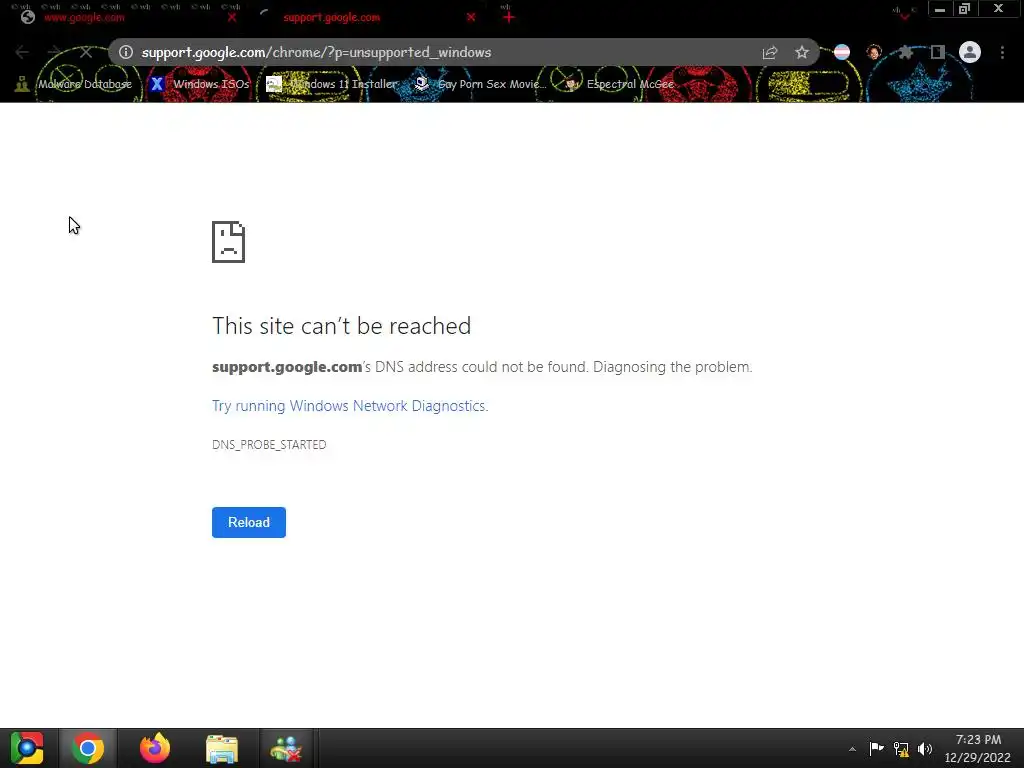Open the volume speaker tray icon

pyautogui.click(x=925, y=749)
